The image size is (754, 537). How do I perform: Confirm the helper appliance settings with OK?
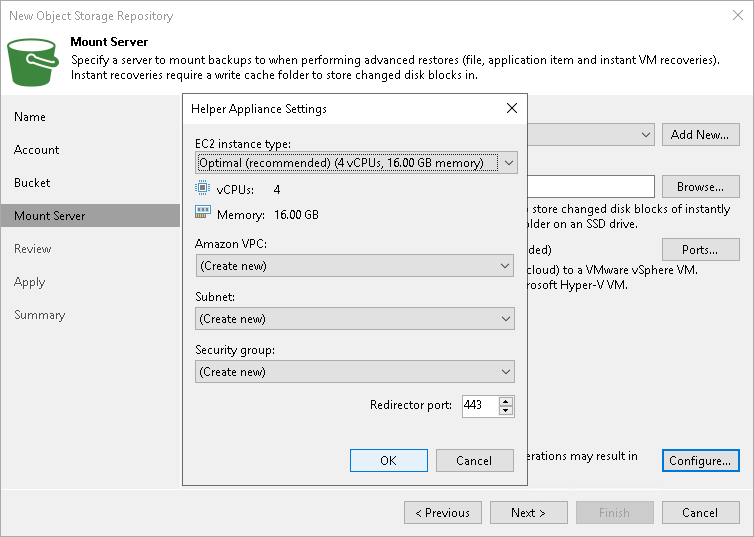click(x=389, y=461)
